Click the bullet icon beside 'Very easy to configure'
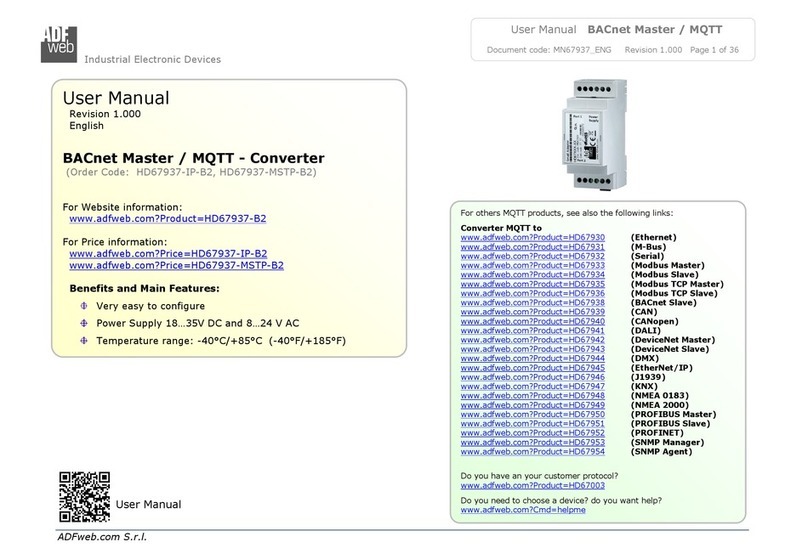The height and width of the screenshot is (559, 808). point(84,306)
